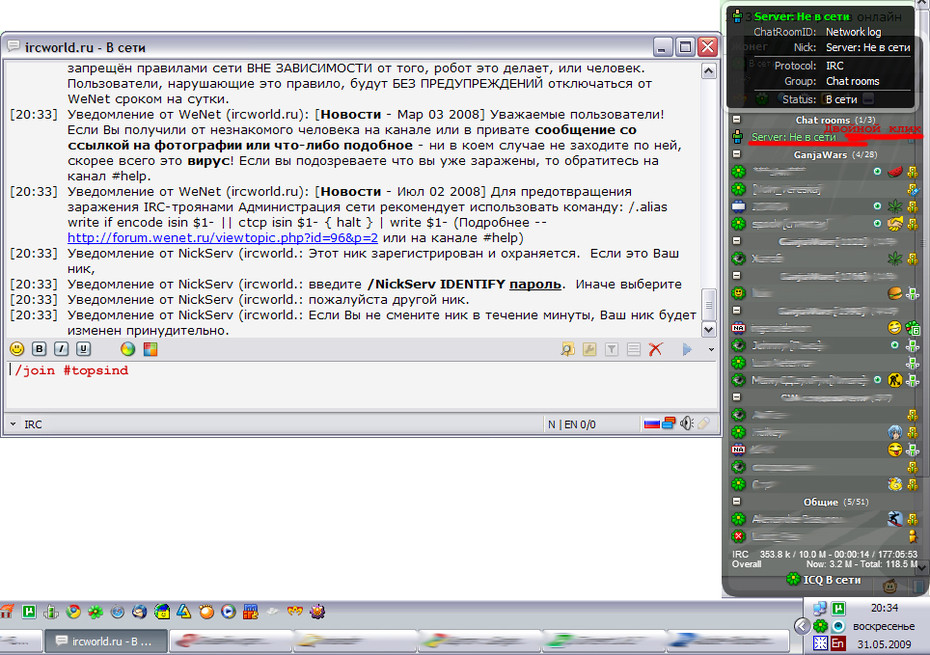Click the wrench tool icon
Screen dimensions: 930x655
(x=589, y=349)
